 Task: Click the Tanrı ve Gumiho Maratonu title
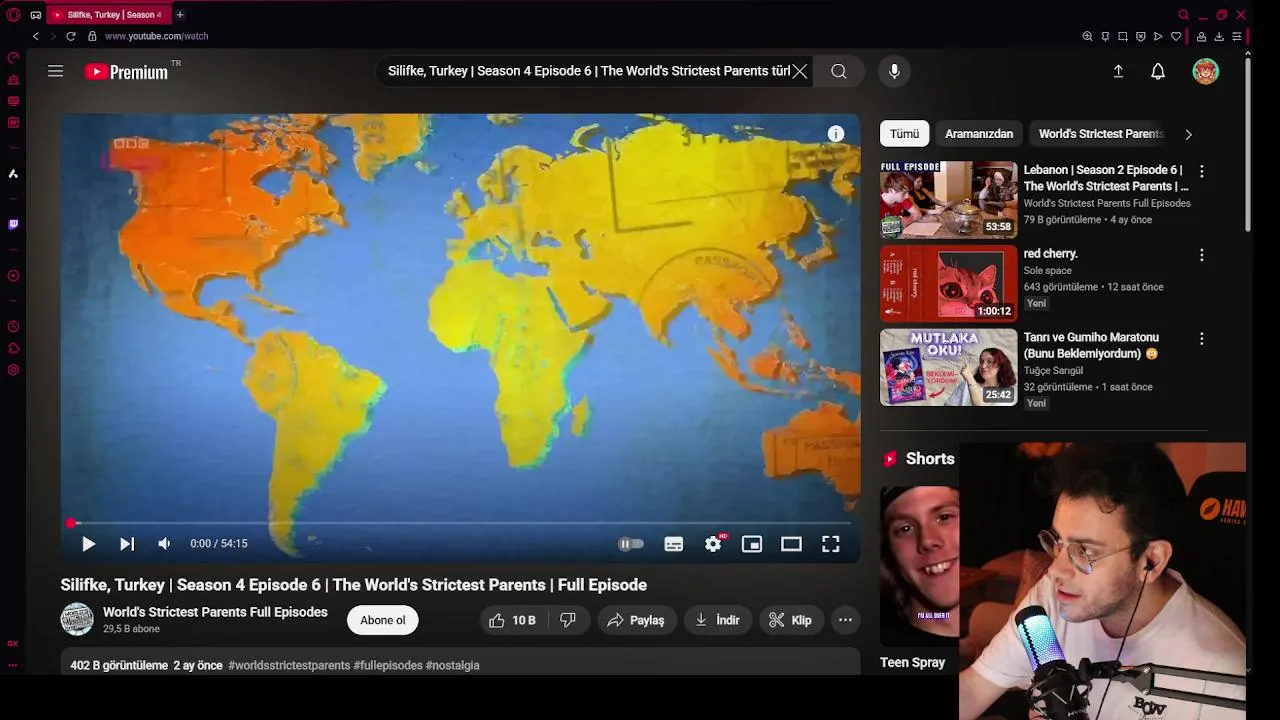(x=1091, y=346)
